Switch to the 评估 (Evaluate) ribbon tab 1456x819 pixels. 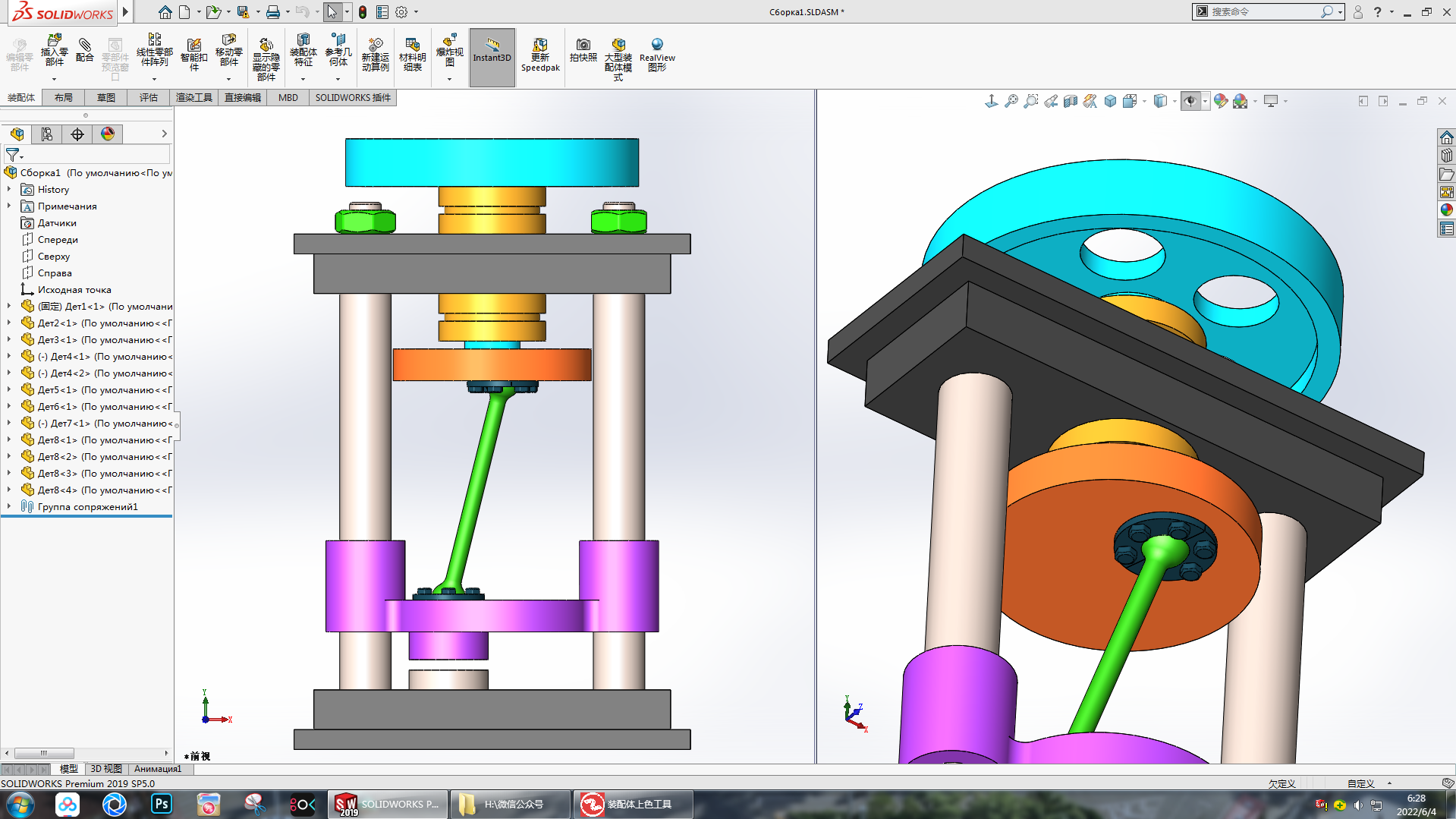point(148,98)
